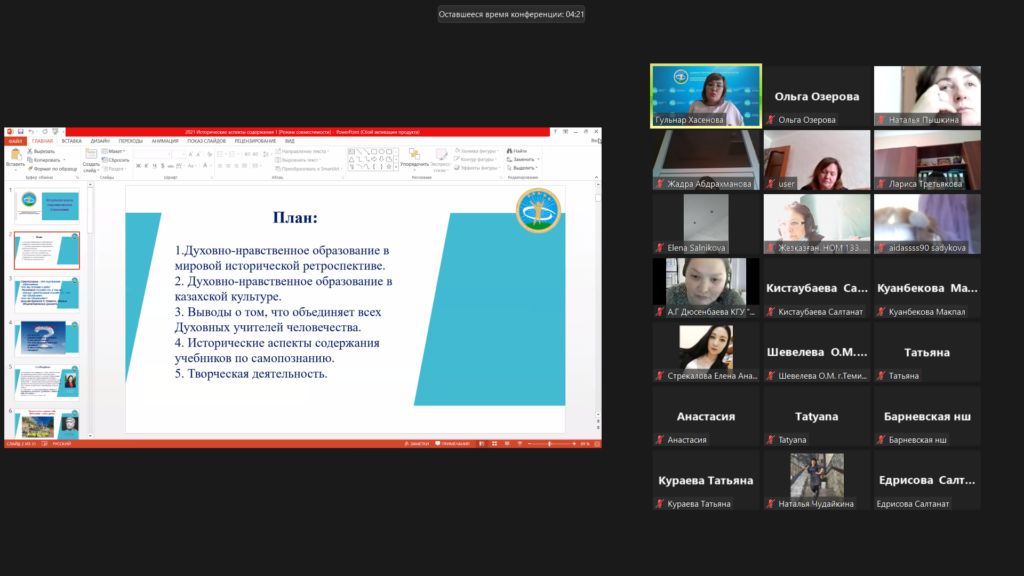The image size is (1024, 576).
Task: Switch to Анимация ribbon tab
Action: point(165,141)
